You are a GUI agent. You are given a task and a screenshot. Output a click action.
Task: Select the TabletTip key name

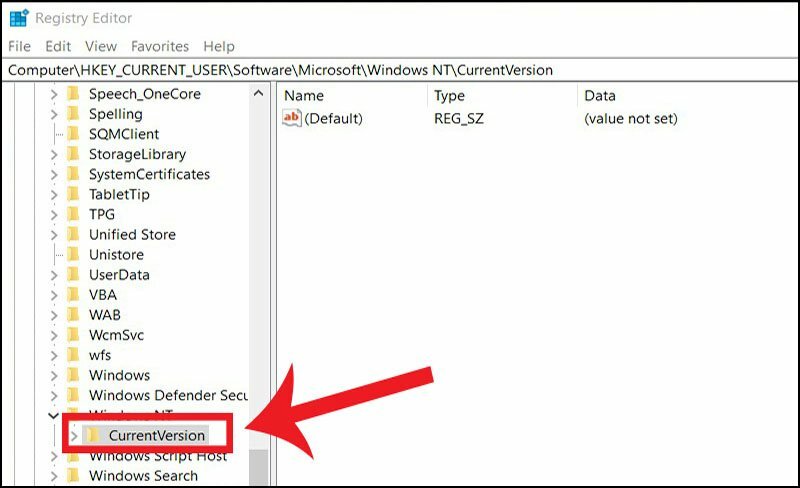(119, 194)
